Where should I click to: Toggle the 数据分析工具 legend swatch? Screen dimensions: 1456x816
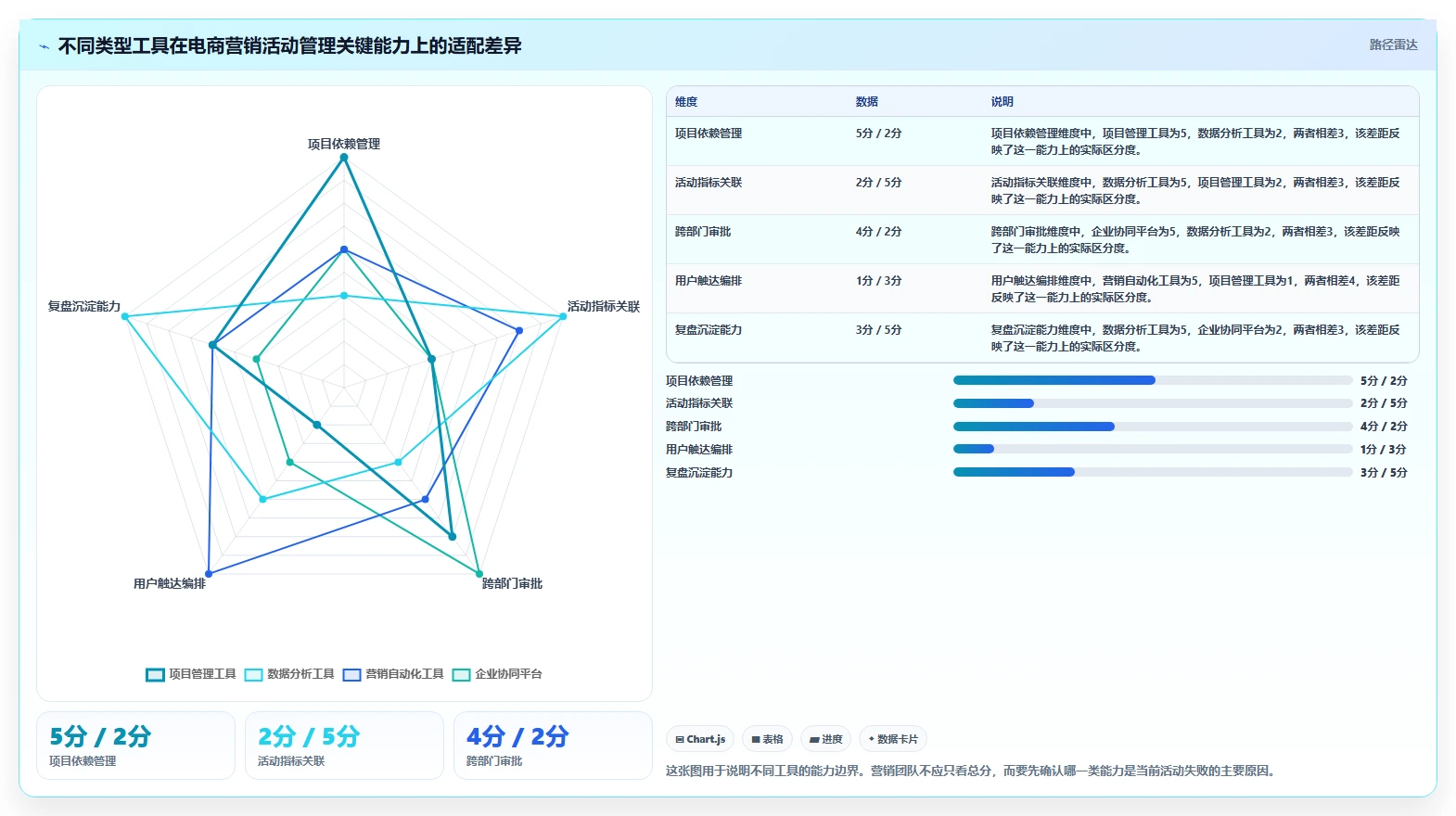click(253, 675)
